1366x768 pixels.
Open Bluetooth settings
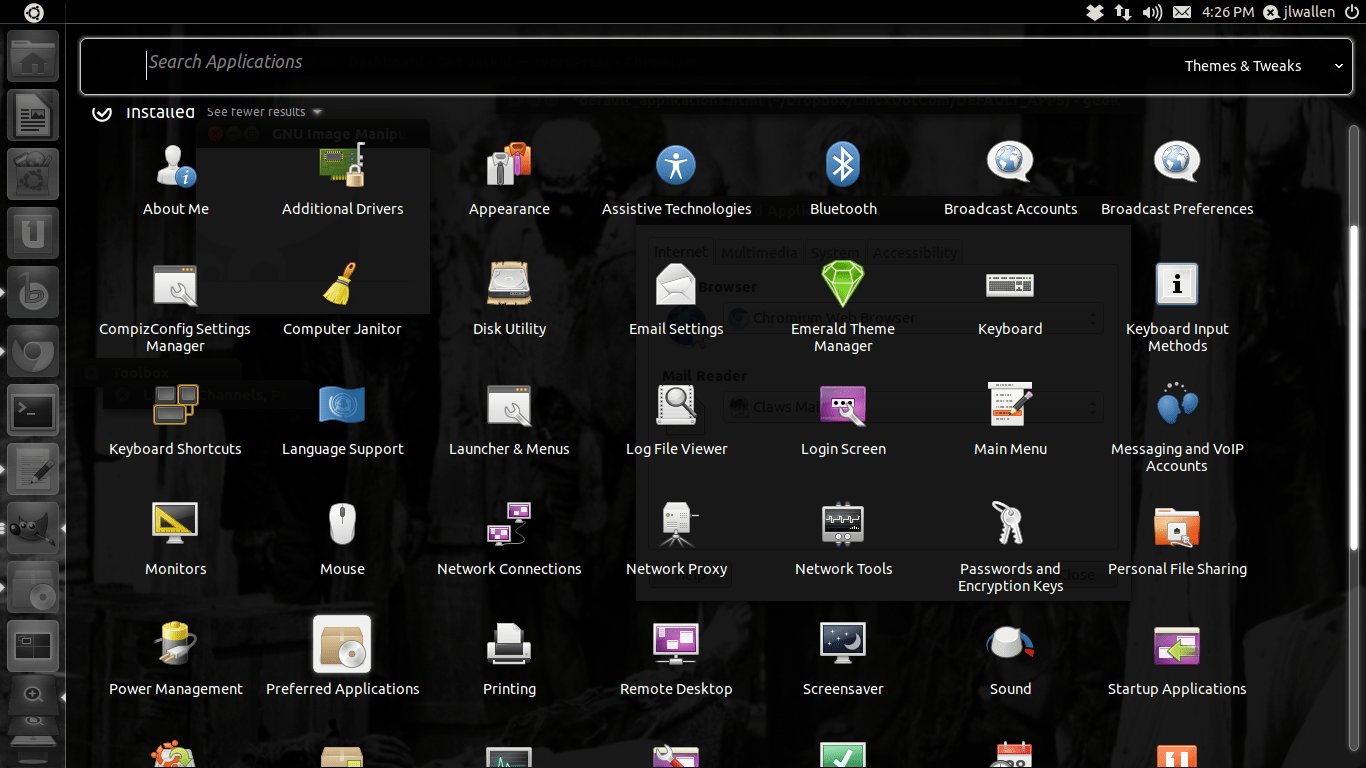pos(843,165)
